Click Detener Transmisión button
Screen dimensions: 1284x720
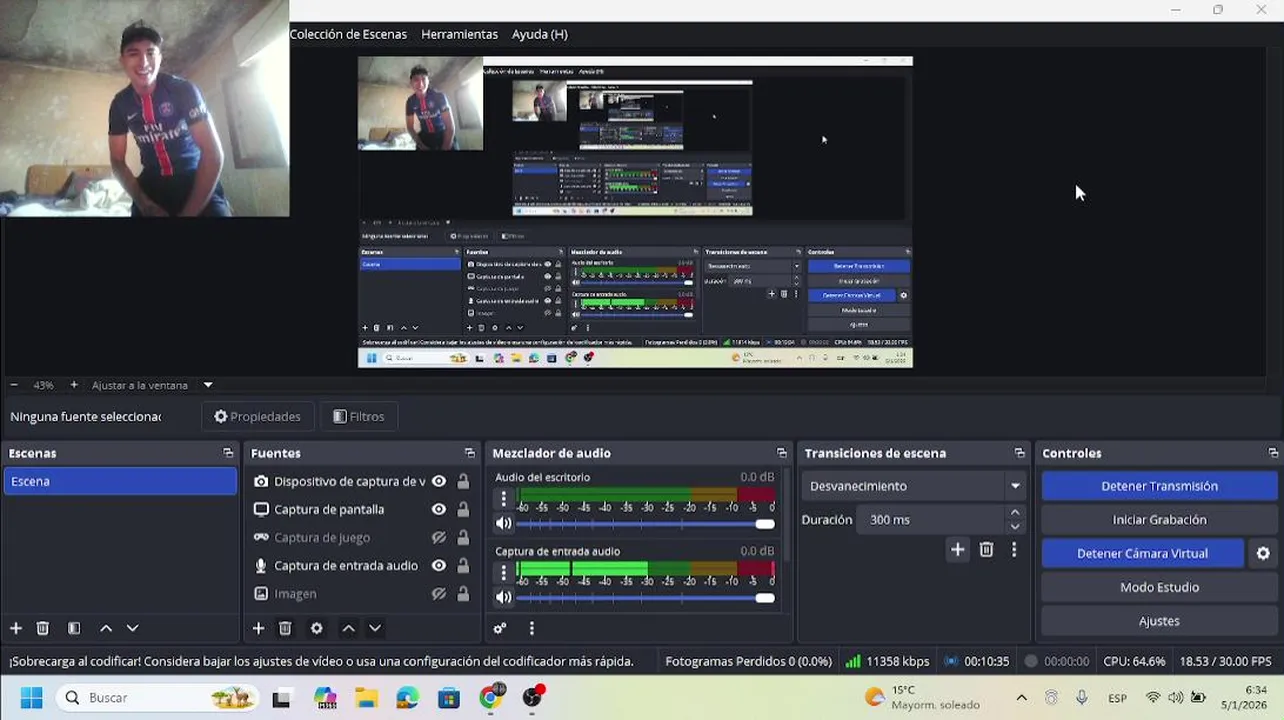[x=1159, y=486]
